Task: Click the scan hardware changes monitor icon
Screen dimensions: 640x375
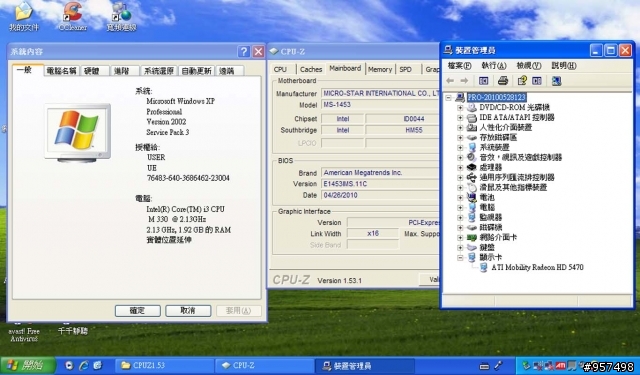Action: tap(556, 81)
